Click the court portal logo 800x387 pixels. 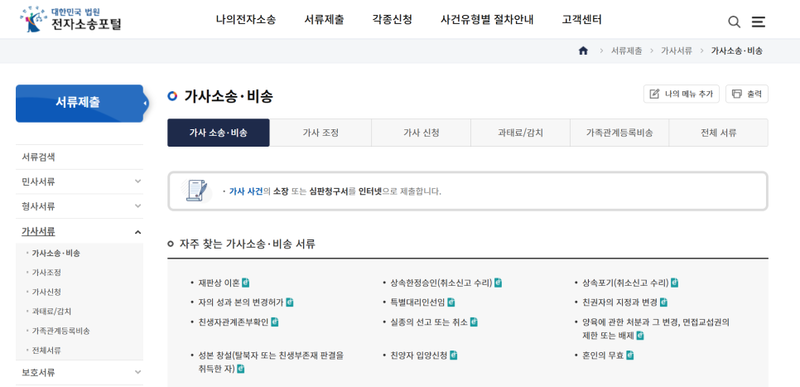pyautogui.click(x=70, y=19)
